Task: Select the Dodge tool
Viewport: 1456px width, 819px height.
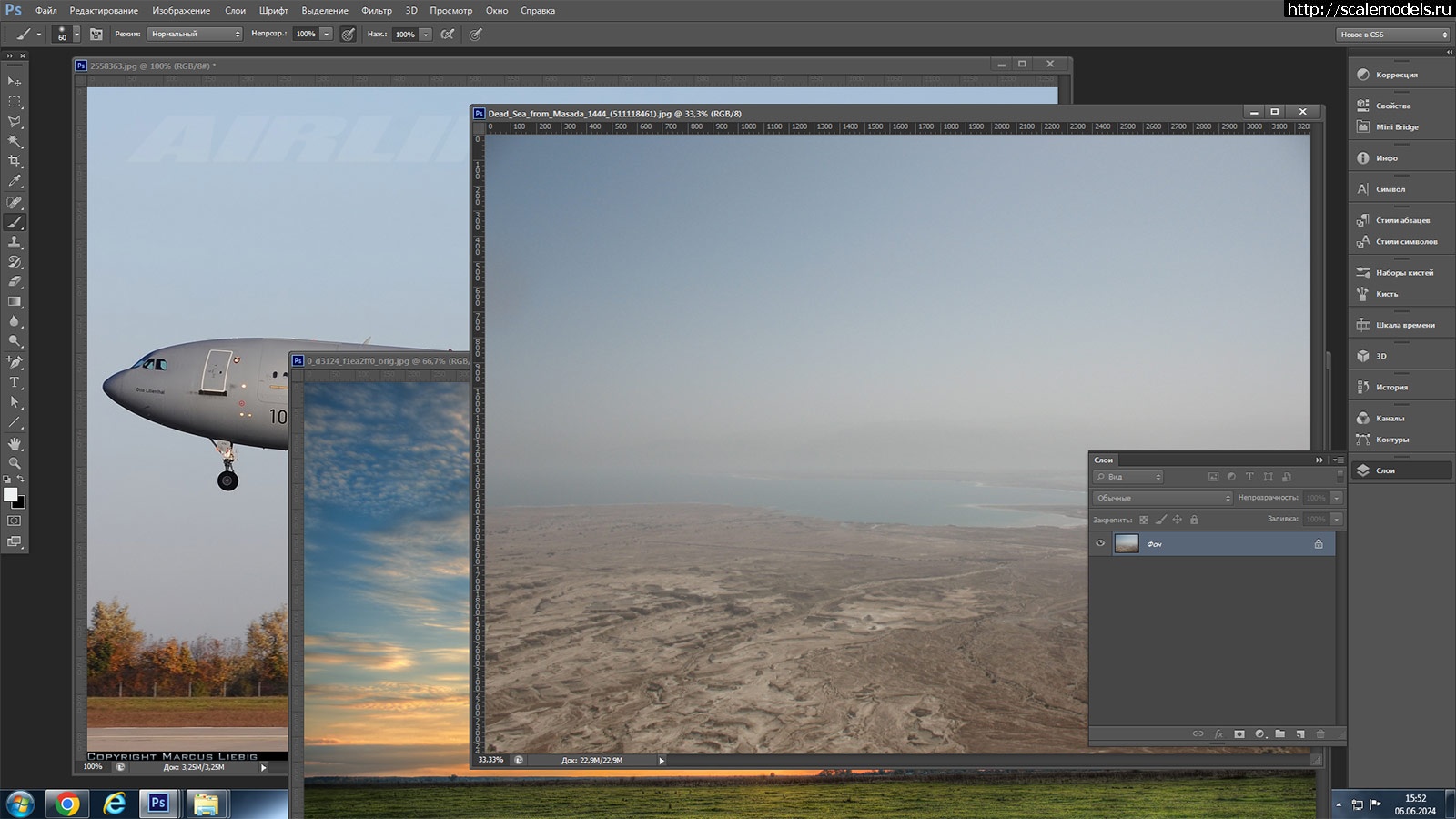Action: (15, 342)
